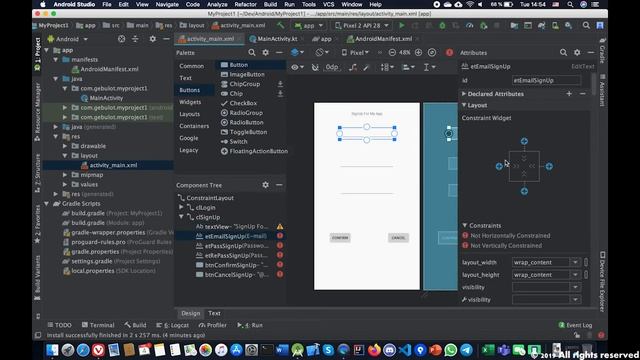Expand clLogin in Component Tree
Screen dimensions: 640x360
point(181,207)
